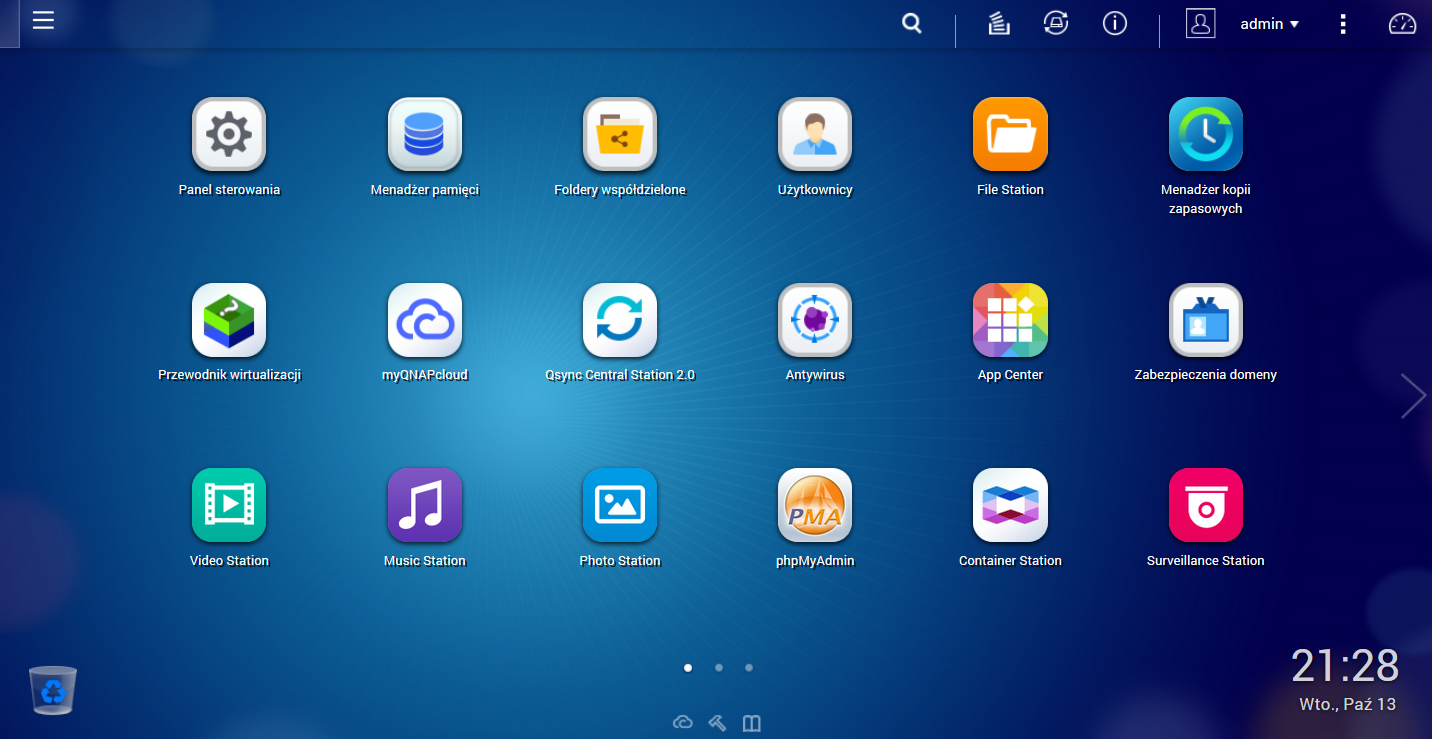Open the recycle bin on desktop

coord(53,690)
